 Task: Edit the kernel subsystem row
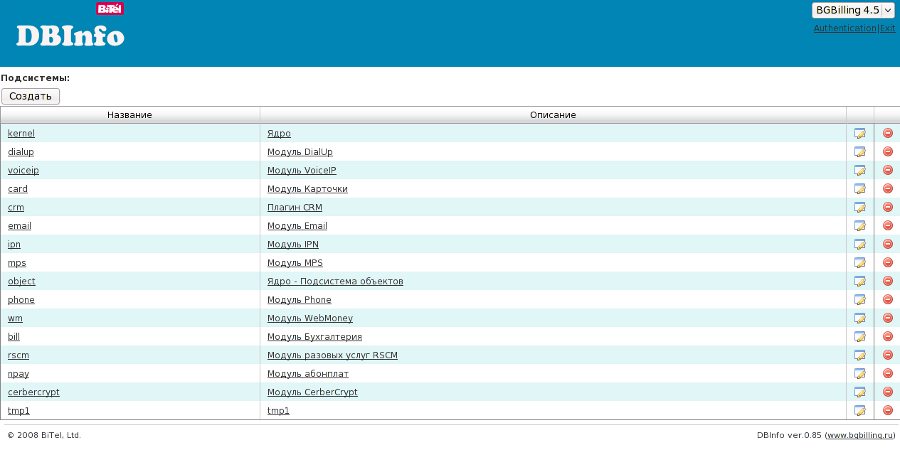[860, 134]
